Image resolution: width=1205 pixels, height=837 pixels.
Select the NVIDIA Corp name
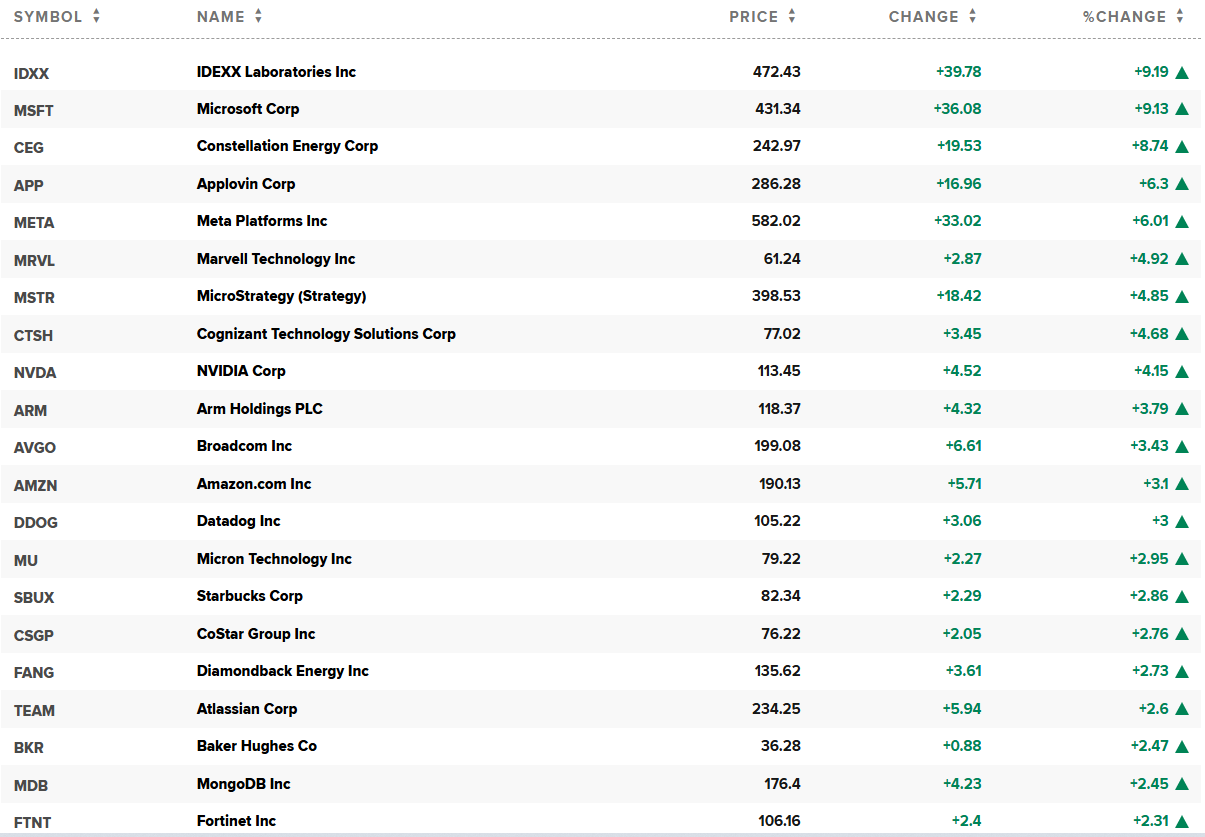coord(241,371)
